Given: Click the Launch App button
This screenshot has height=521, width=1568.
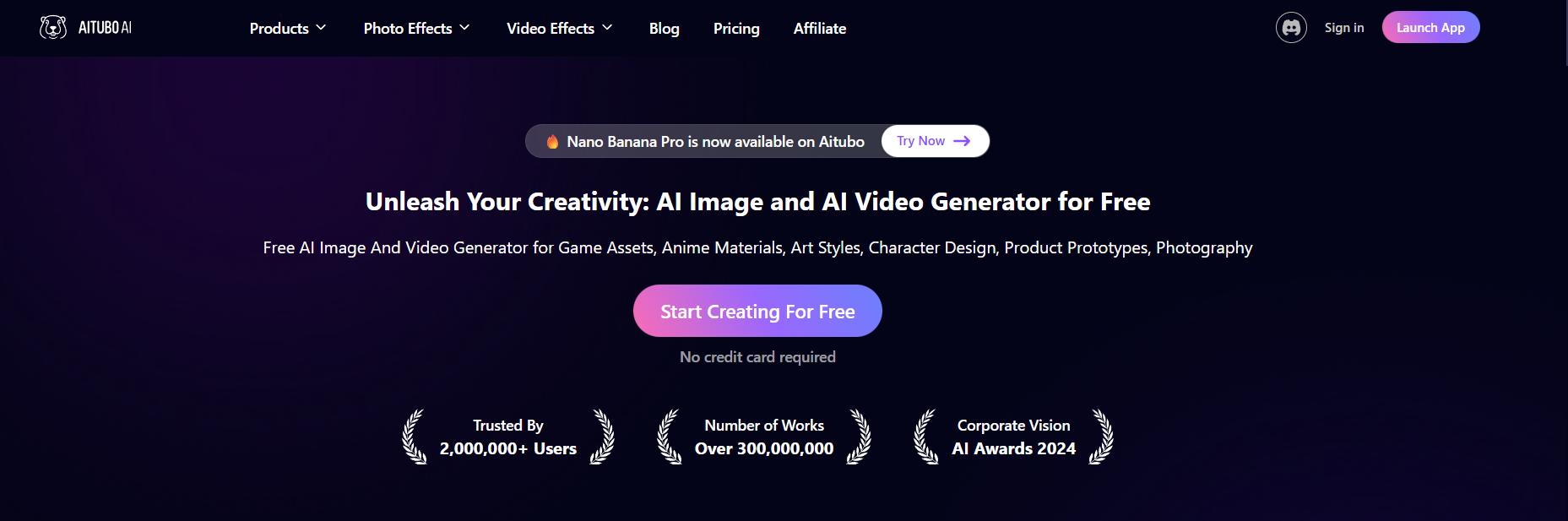Looking at the screenshot, I should (x=1430, y=27).
